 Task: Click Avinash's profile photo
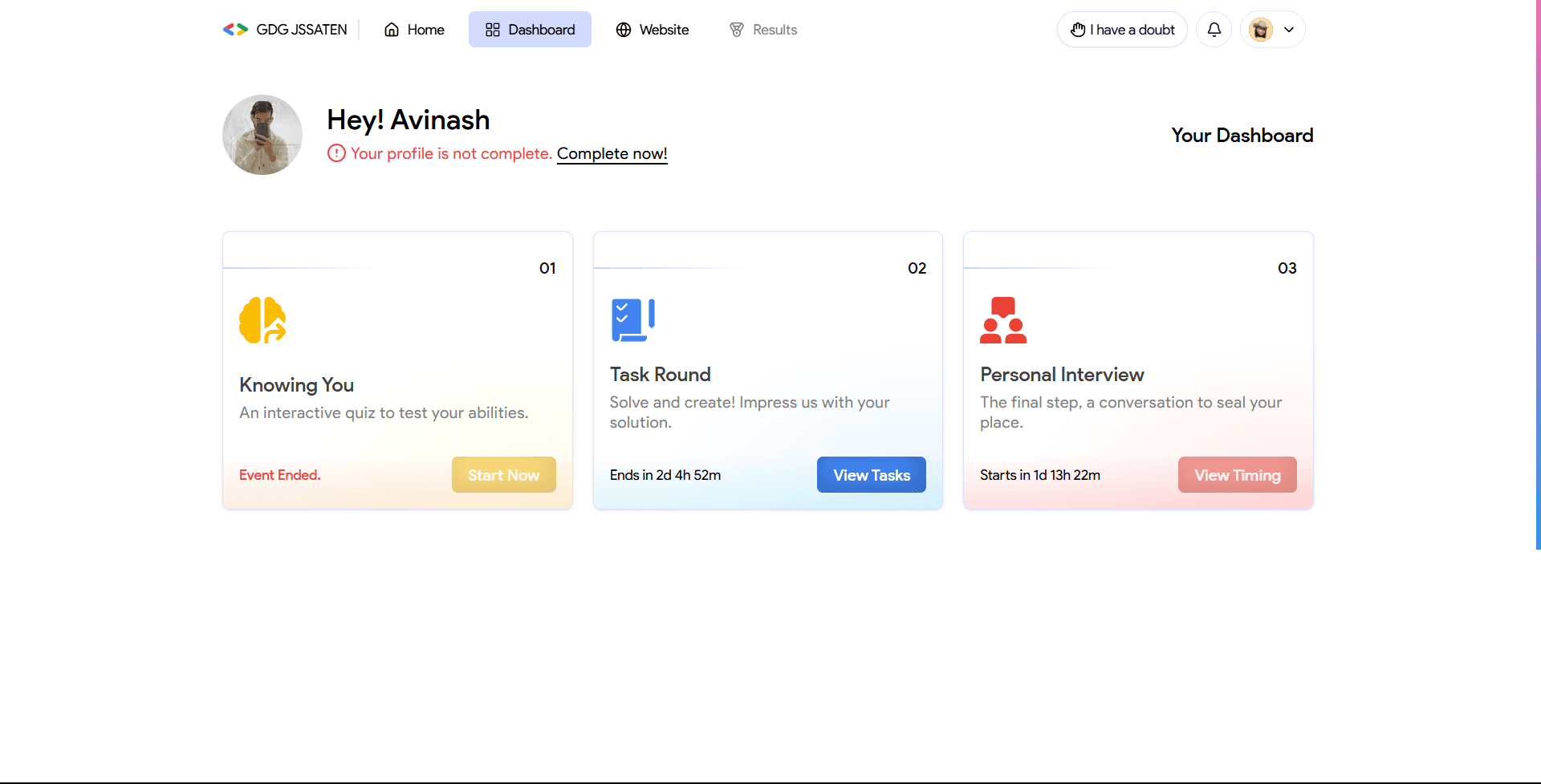[262, 134]
